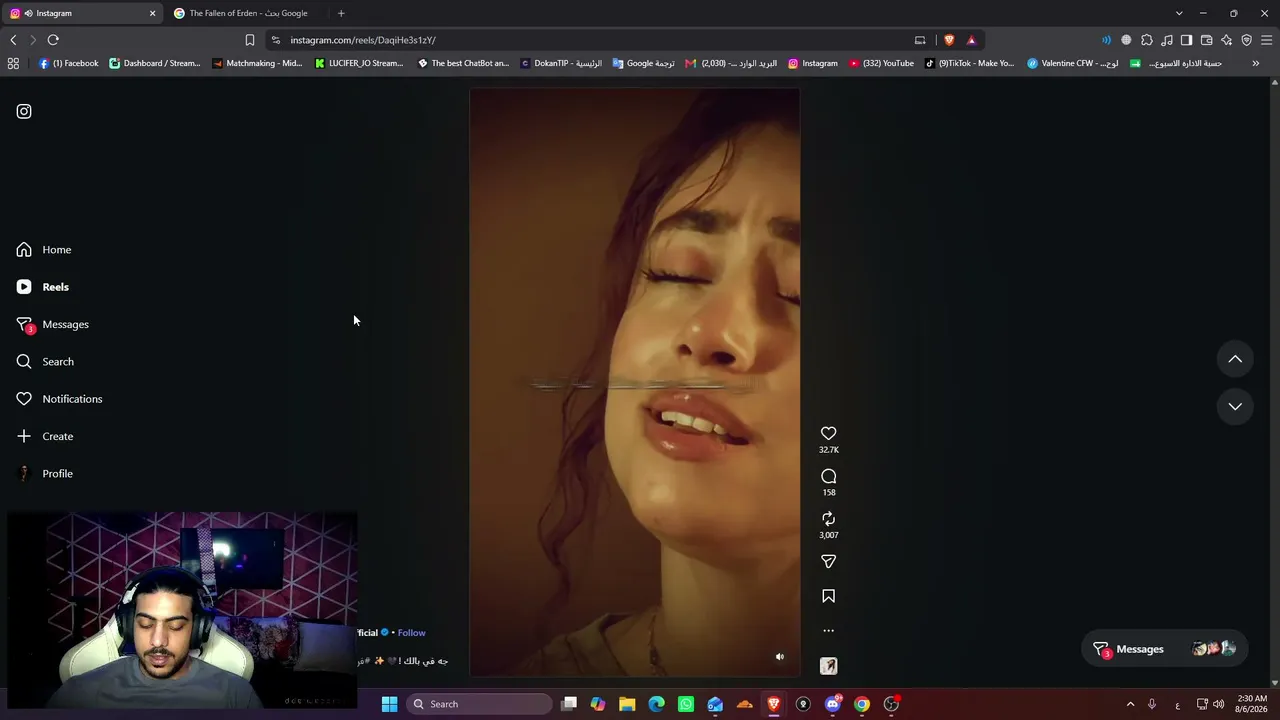The image size is (1280, 720).
Task: Switch to the Instagram browser tab
Action: tap(82, 13)
